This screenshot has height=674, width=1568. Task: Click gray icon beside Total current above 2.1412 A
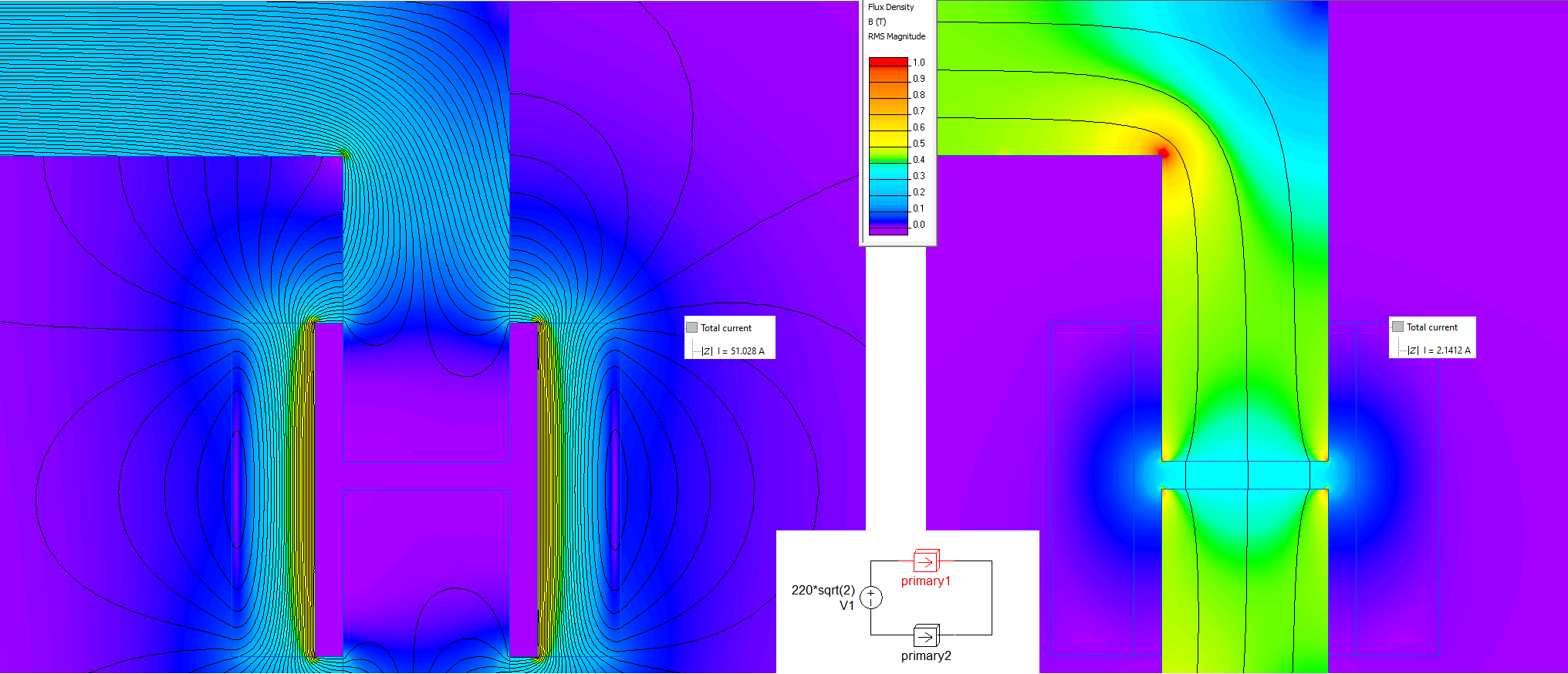(x=1397, y=327)
